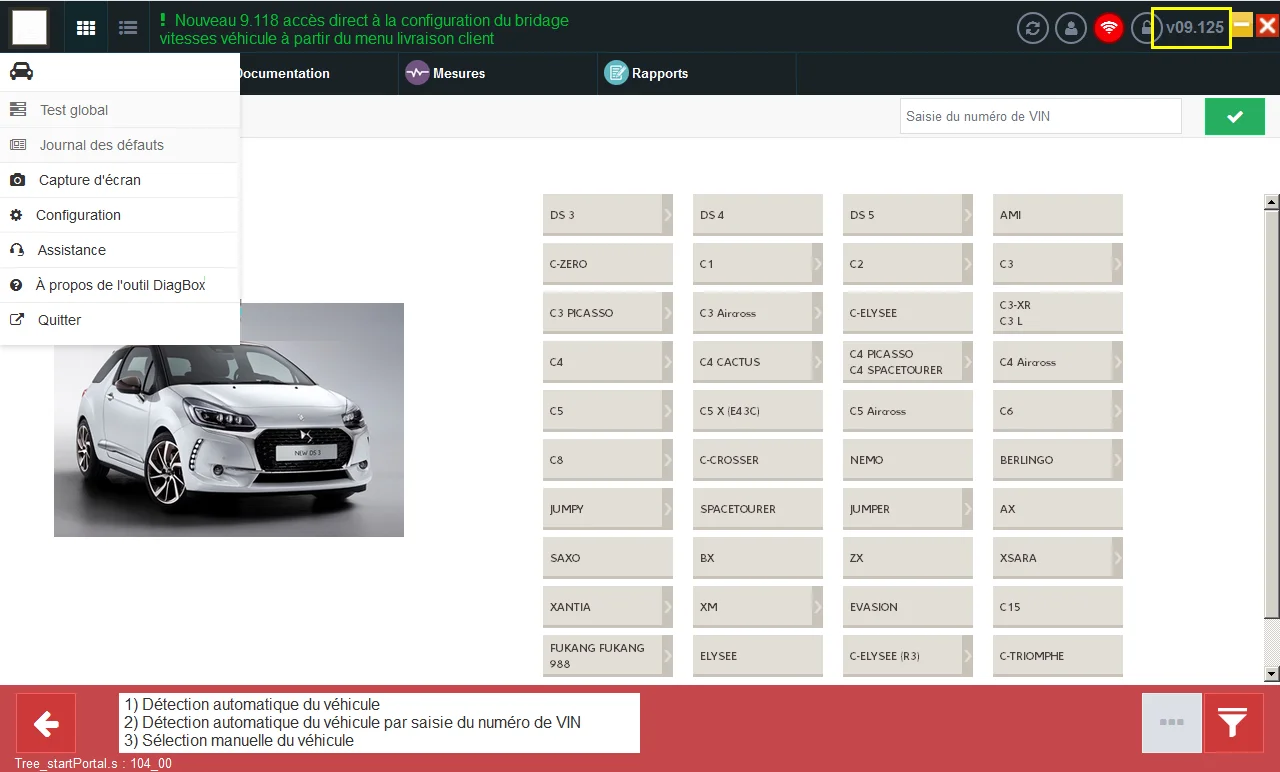Image resolution: width=1280 pixels, height=772 pixels.
Task: Choose Quitter from the side menu
Action: click(x=120, y=320)
